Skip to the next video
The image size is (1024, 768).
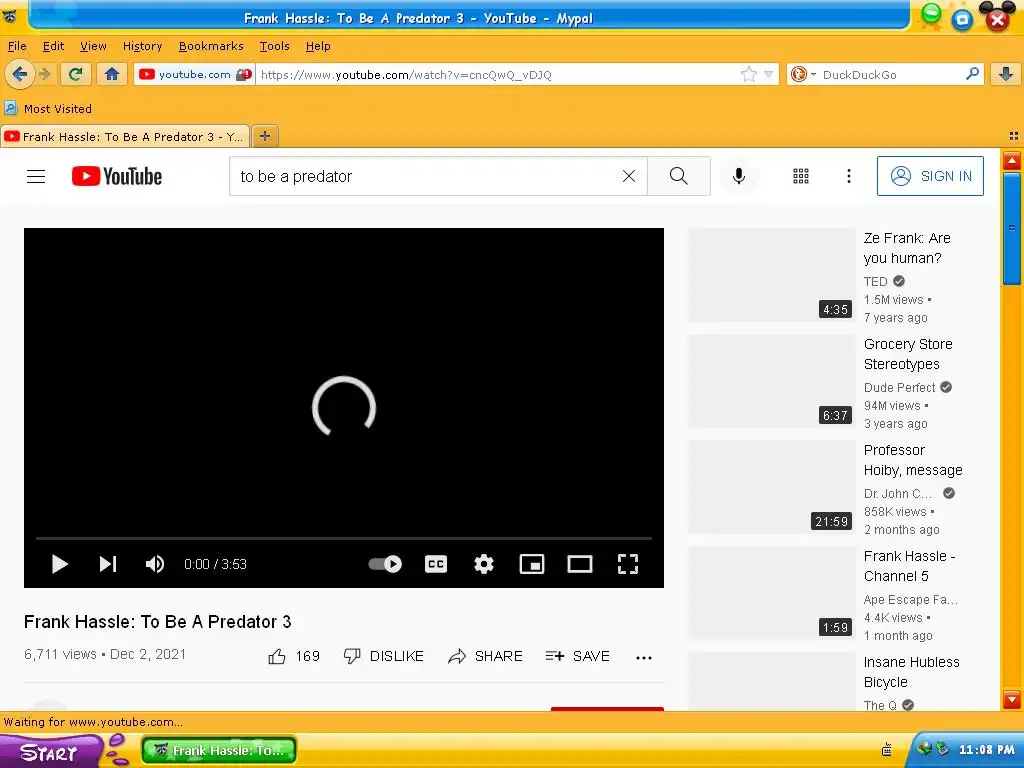point(108,564)
